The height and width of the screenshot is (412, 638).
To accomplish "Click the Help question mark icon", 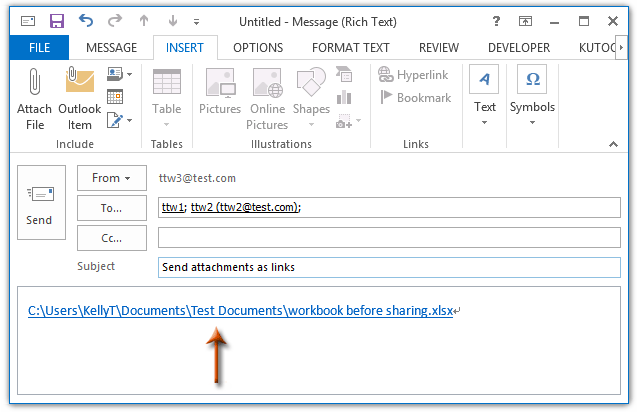I will 496,21.
